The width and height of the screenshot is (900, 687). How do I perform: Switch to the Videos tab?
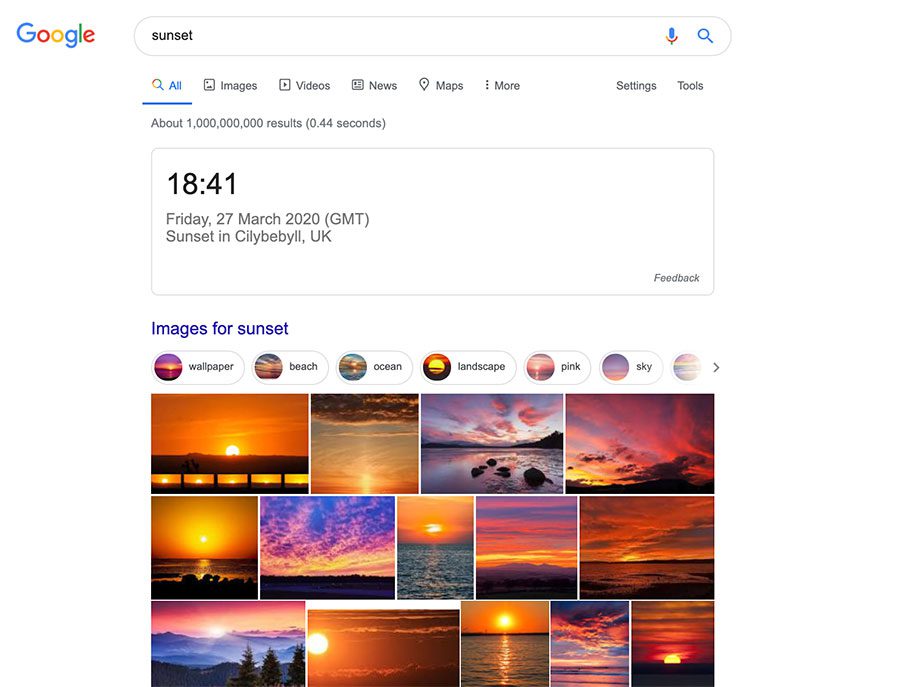[305, 86]
